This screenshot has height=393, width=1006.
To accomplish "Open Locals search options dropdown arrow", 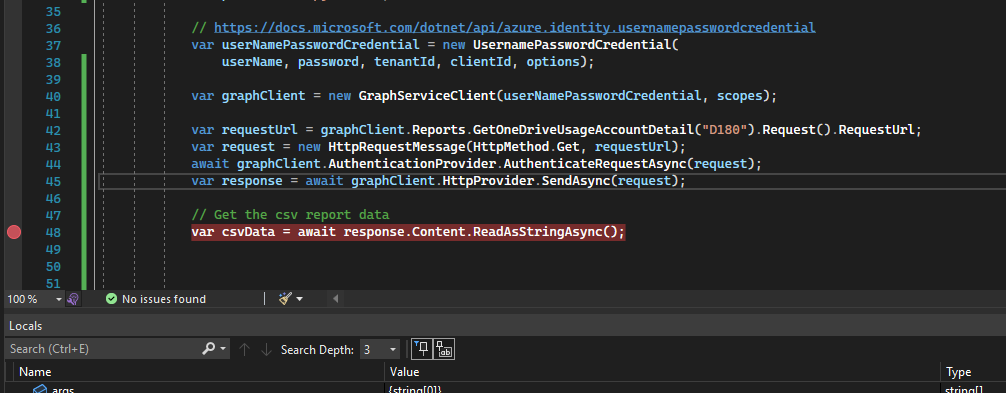I will click(x=223, y=349).
